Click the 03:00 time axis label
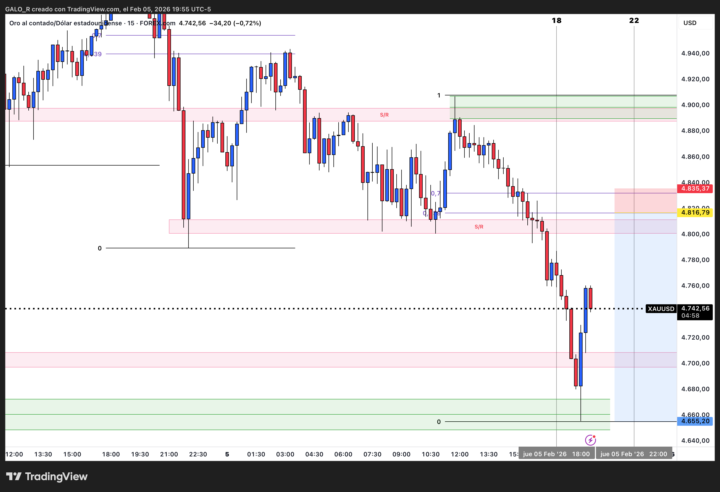Viewport: 720px width, 492px height. click(x=285, y=454)
